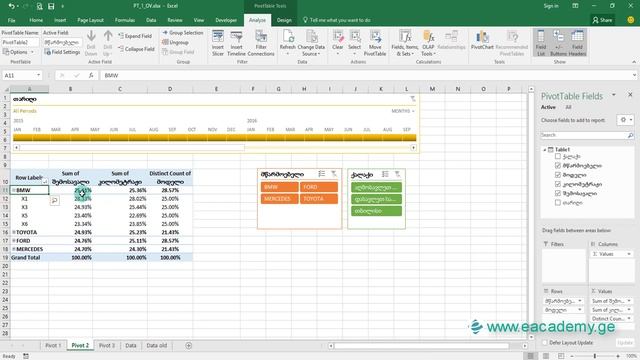
Task: Uncheck the მწარმოებელი field checkbox
Action: click(558, 166)
